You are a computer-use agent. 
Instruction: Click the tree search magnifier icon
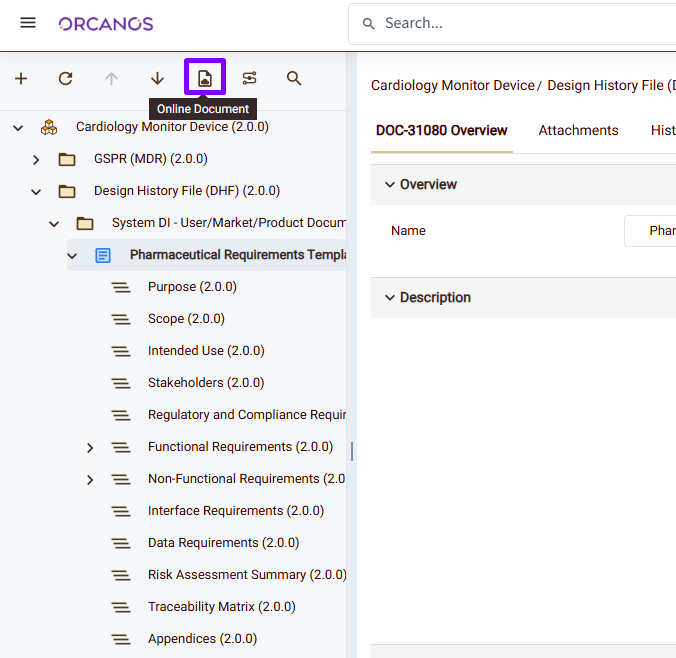click(x=294, y=78)
